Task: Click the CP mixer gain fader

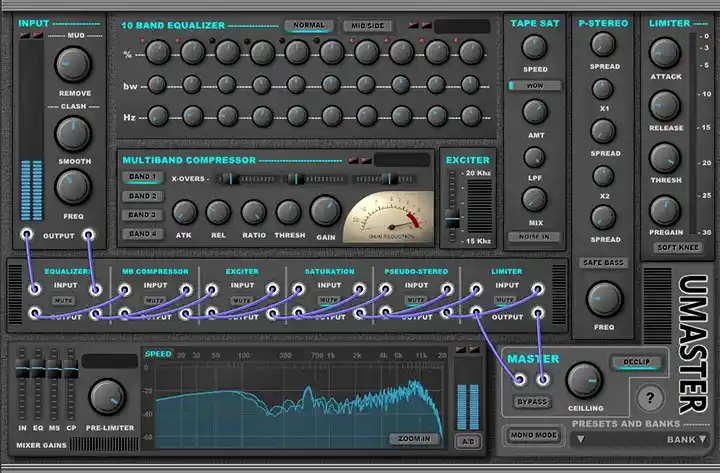Action: click(71, 368)
